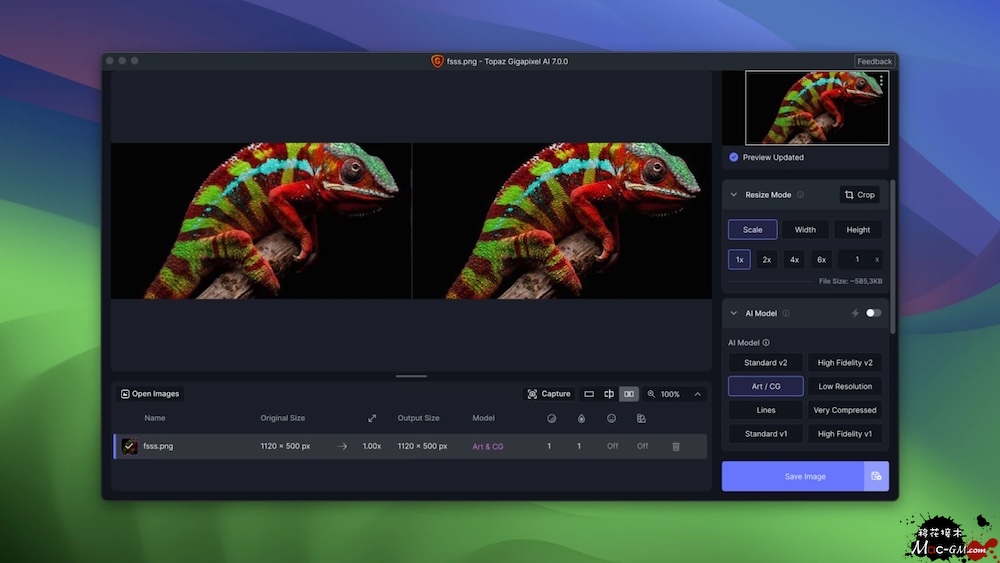The image size is (1000, 563).
Task: Click the Open Images button
Action: coord(151,394)
